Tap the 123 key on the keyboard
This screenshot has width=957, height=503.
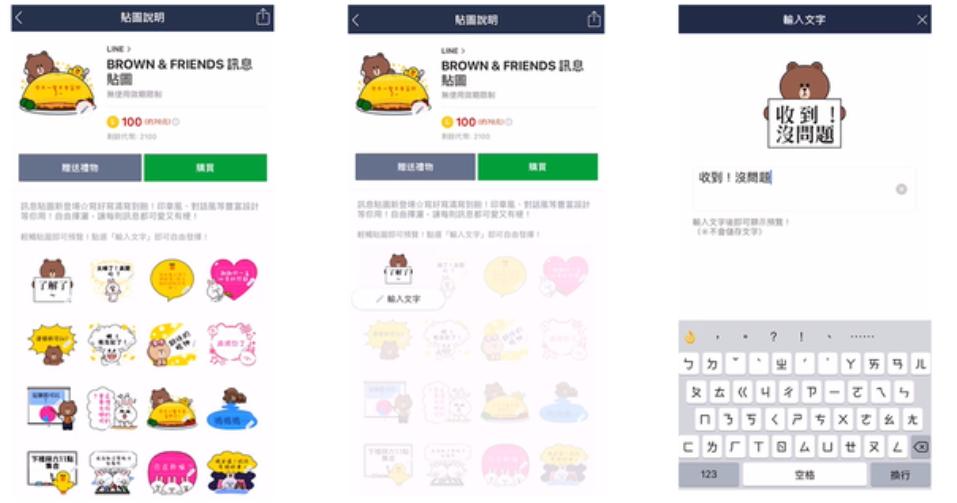[x=709, y=474]
